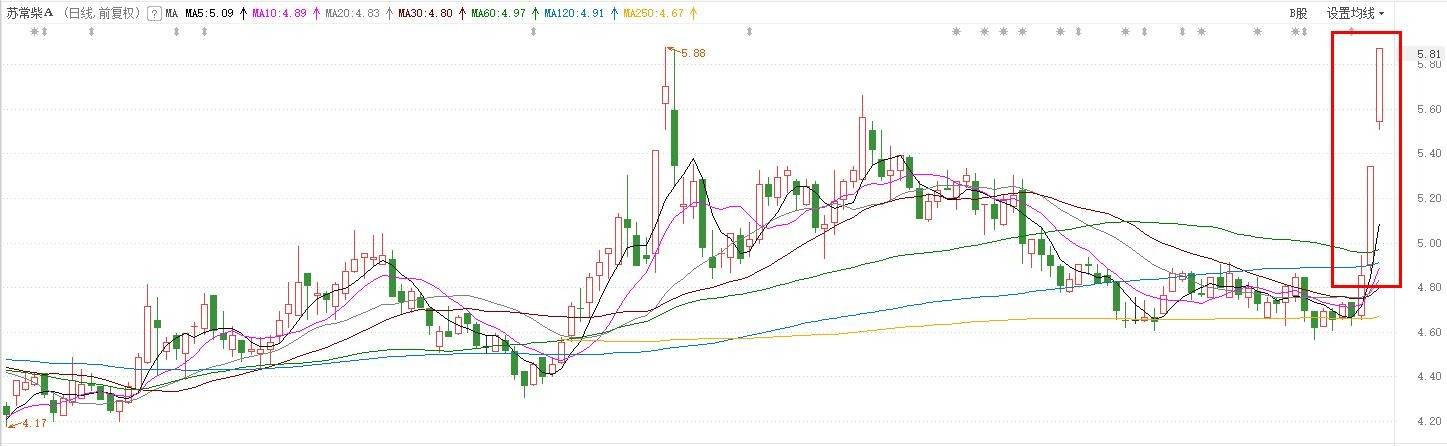Click the question mark help icon
The image size is (1447, 446).
point(153,14)
